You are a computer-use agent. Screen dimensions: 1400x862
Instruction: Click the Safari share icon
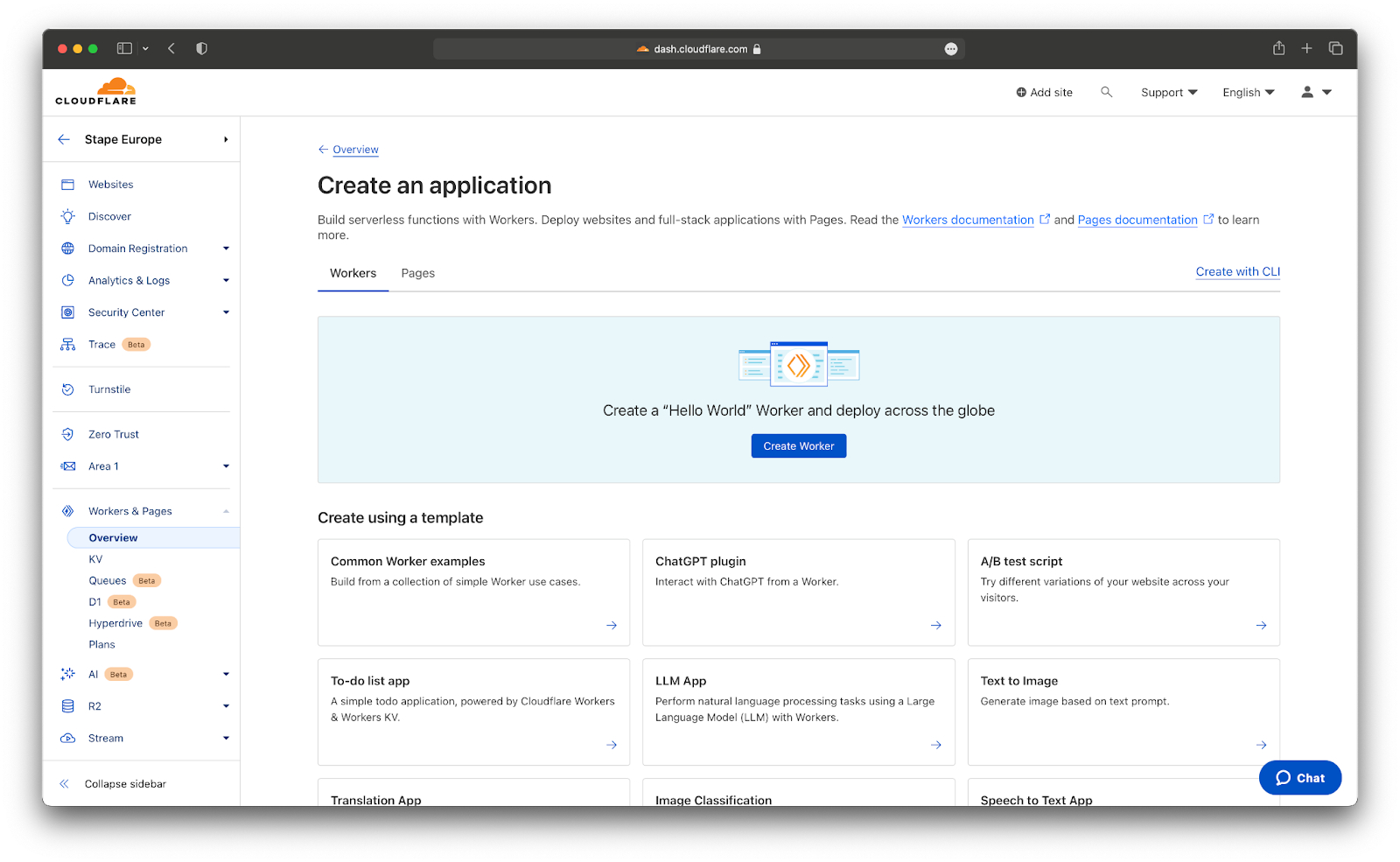(1278, 48)
